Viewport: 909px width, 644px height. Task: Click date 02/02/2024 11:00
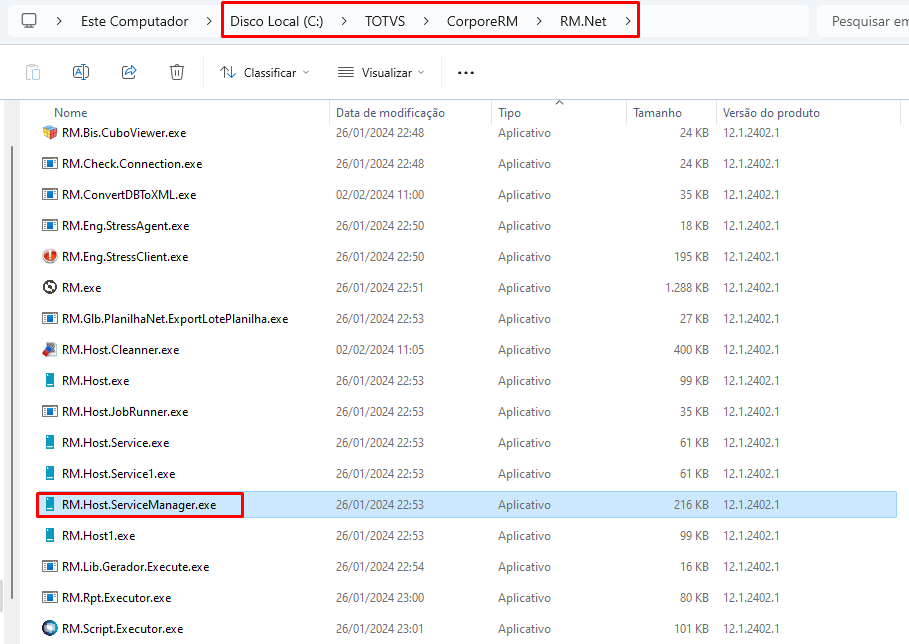[380, 195]
